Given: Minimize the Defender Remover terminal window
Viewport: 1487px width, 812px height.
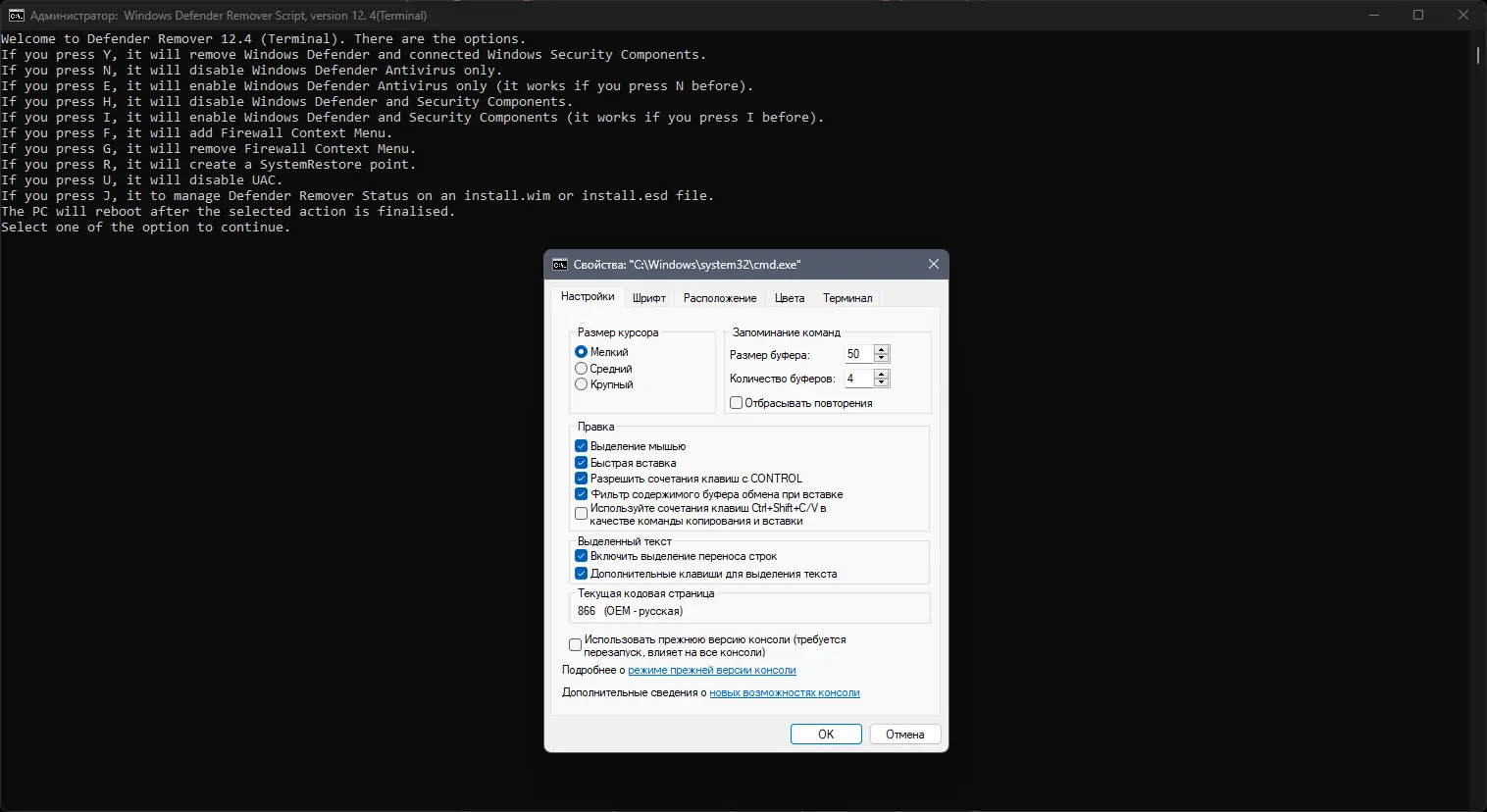Looking at the screenshot, I should (1374, 15).
